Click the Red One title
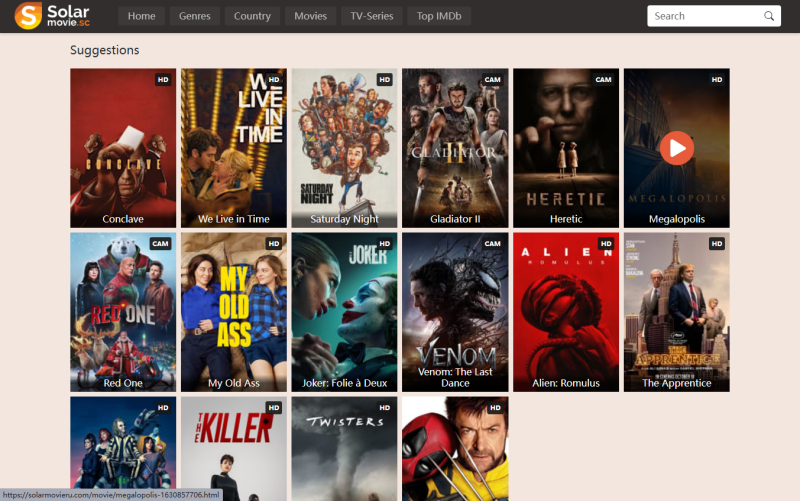This screenshot has height=501, width=800. pos(123,383)
